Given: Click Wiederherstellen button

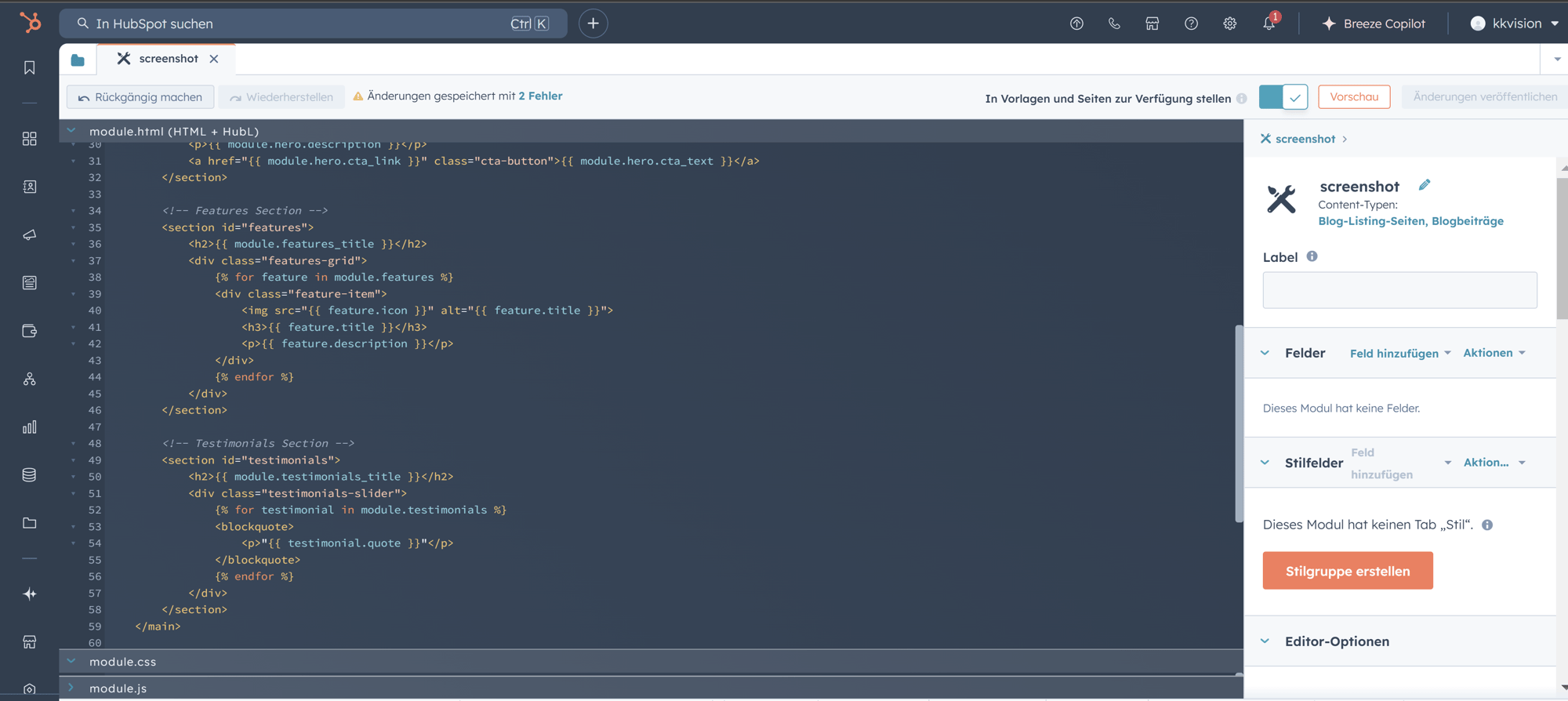Looking at the screenshot, I should 281,97.
